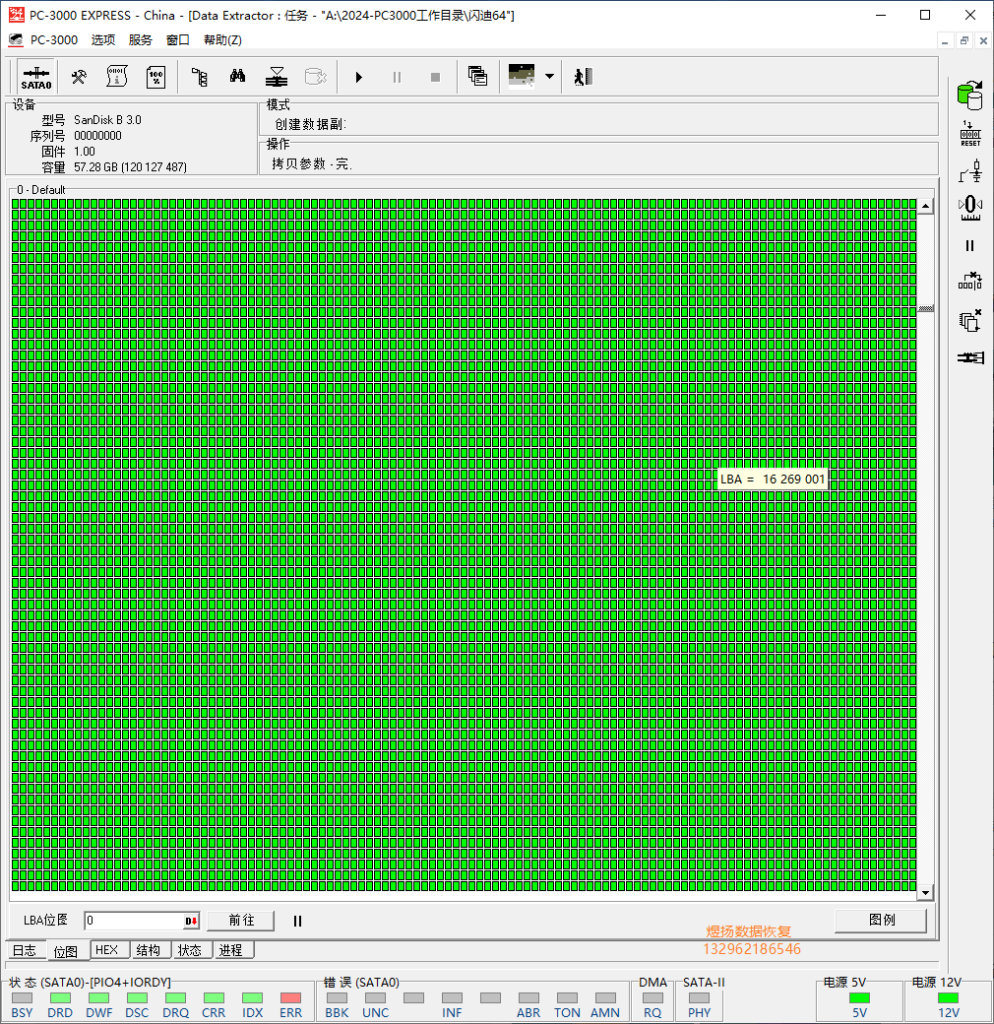Open the 选项 menu

[103, 40]
